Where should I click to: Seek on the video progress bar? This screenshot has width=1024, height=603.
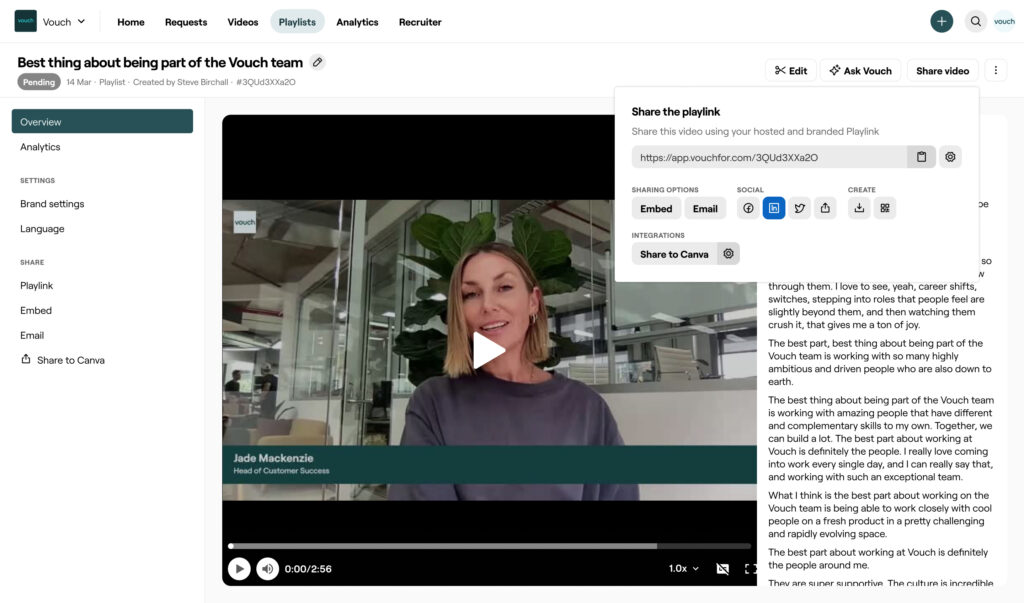[490, 546]
